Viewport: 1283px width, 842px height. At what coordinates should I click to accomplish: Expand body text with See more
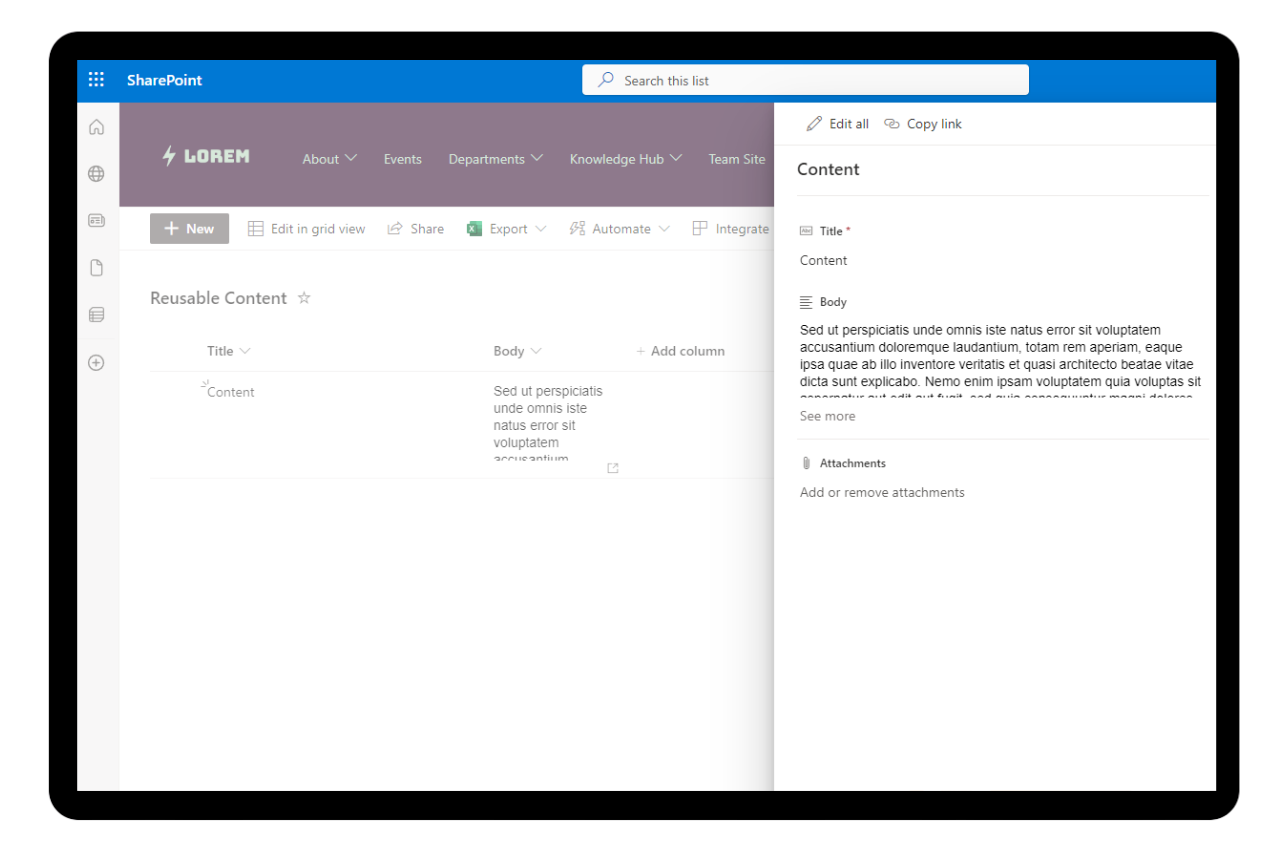tap(827, 416)
